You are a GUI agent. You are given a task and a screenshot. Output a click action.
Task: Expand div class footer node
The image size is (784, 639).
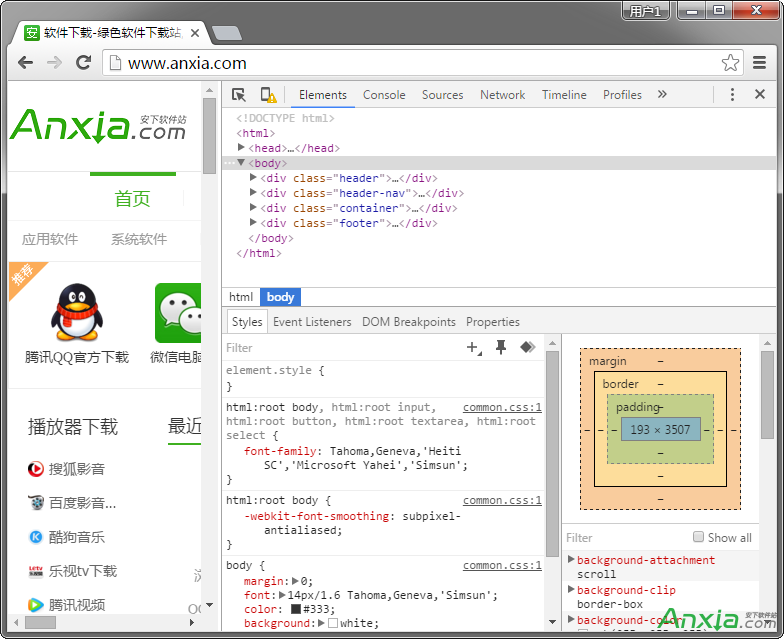253,222
